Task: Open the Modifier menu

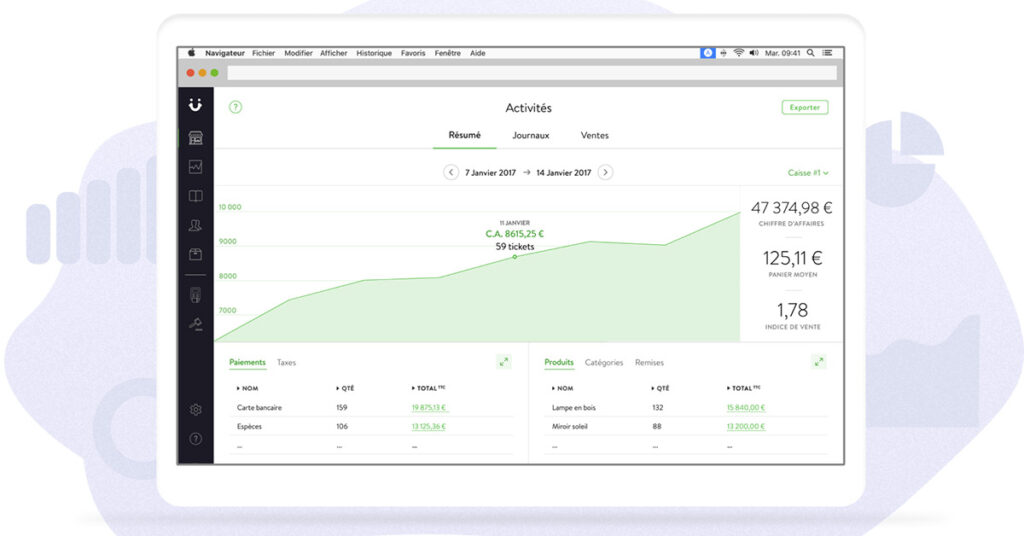Action: (x=298, y=53)
